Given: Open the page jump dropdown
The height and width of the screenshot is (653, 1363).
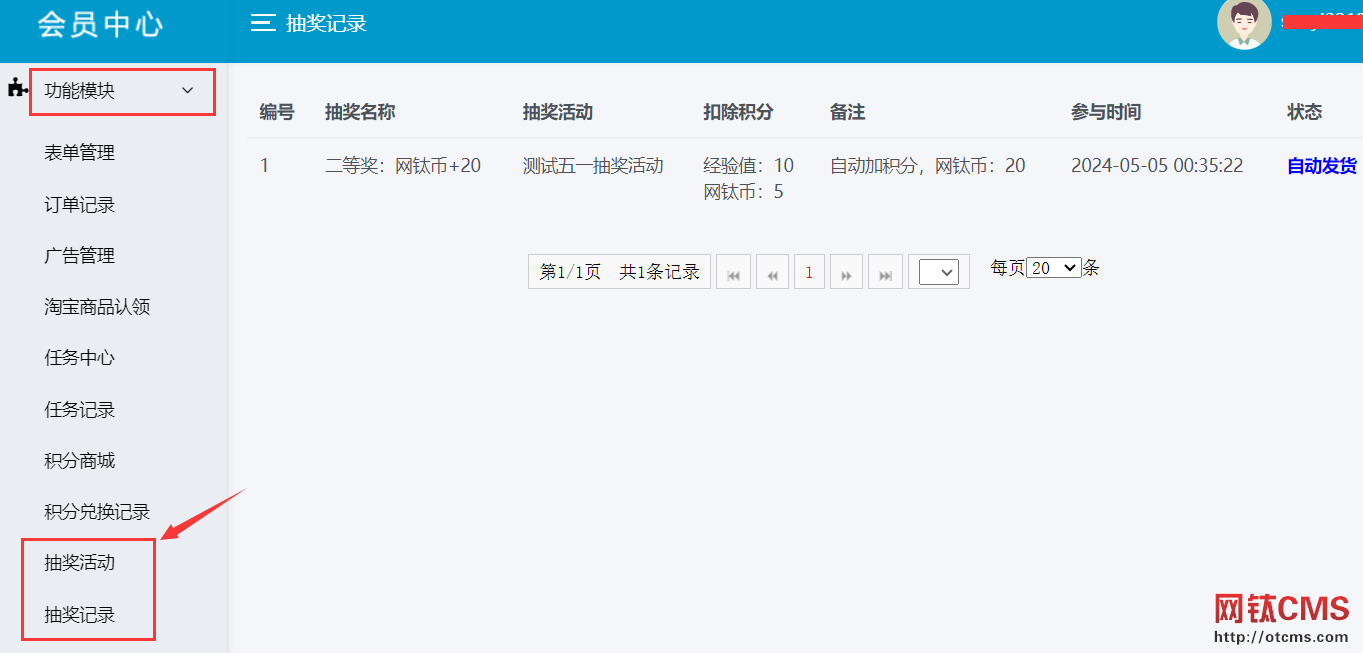Looking at the screenshot, I should [x=938, y=272].
